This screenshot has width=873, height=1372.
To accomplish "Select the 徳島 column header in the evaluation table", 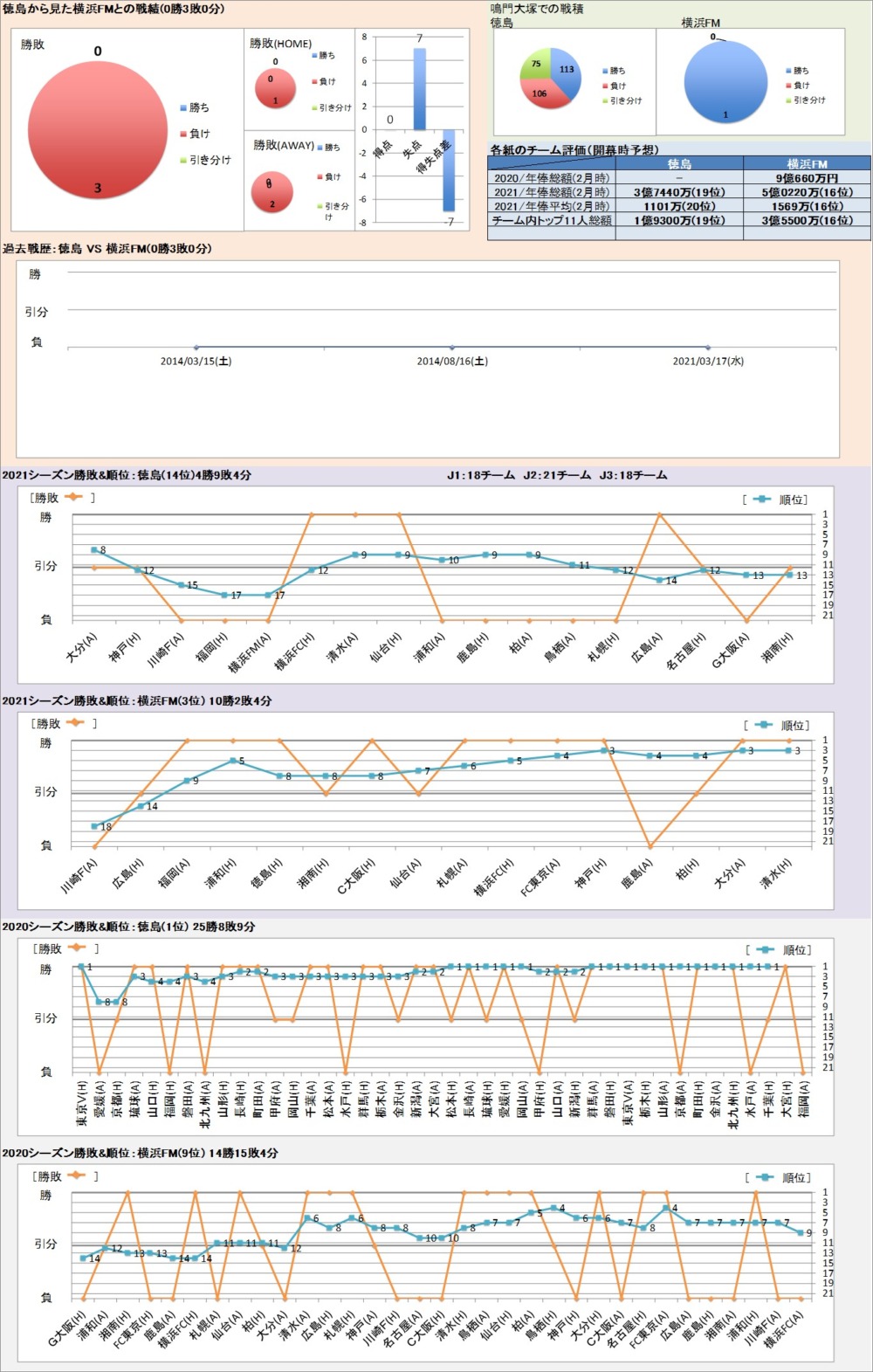I will (679, 164).
